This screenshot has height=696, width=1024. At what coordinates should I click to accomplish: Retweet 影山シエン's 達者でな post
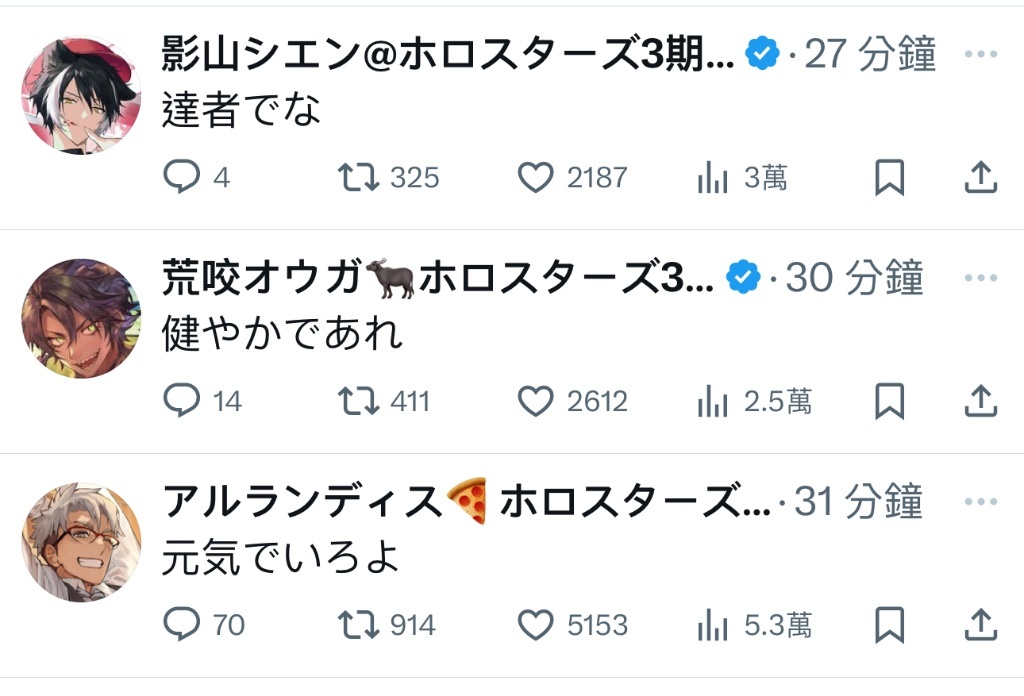point(357,178)
